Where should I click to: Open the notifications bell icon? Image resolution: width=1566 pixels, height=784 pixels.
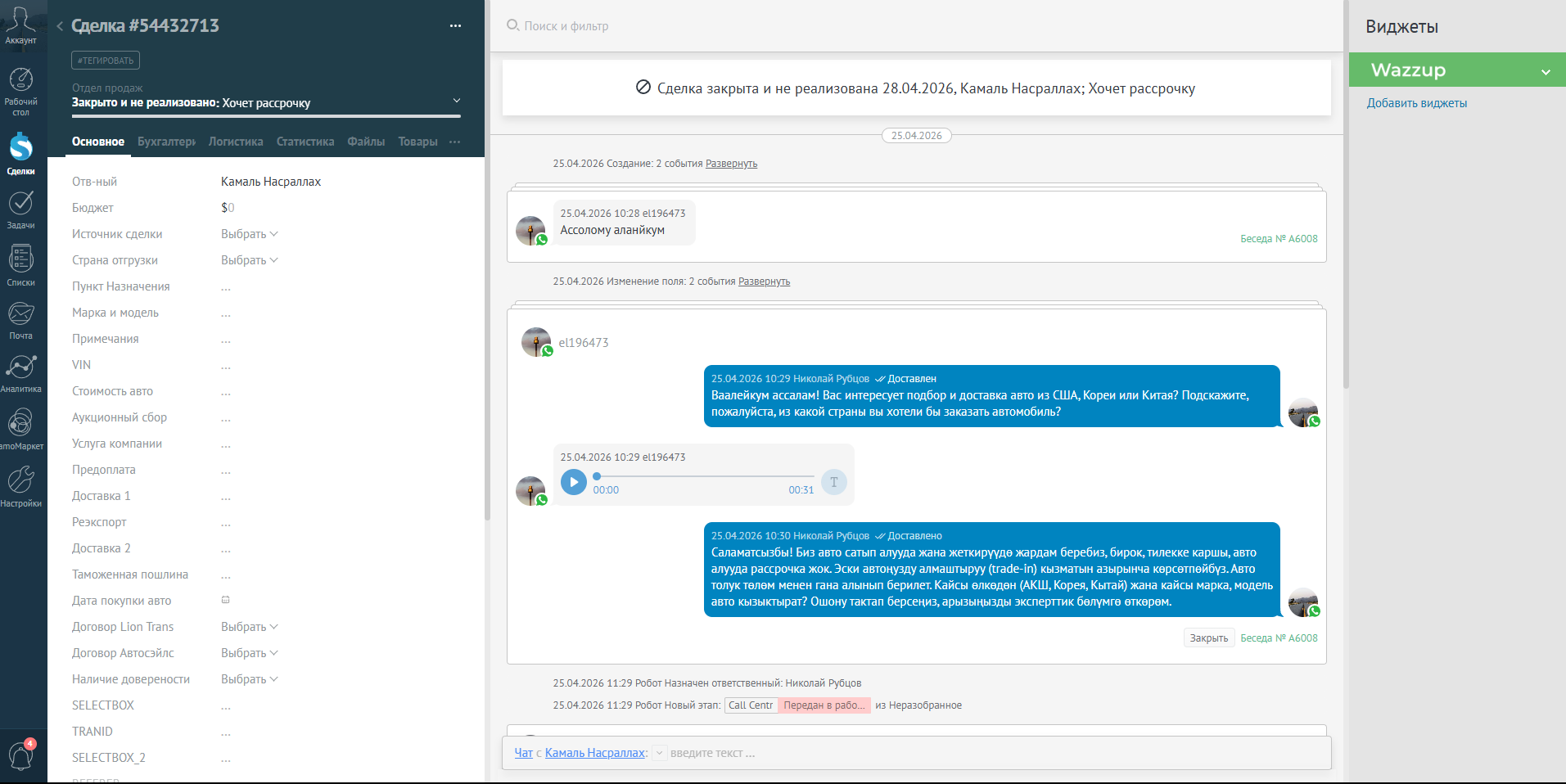coord(20,756)
